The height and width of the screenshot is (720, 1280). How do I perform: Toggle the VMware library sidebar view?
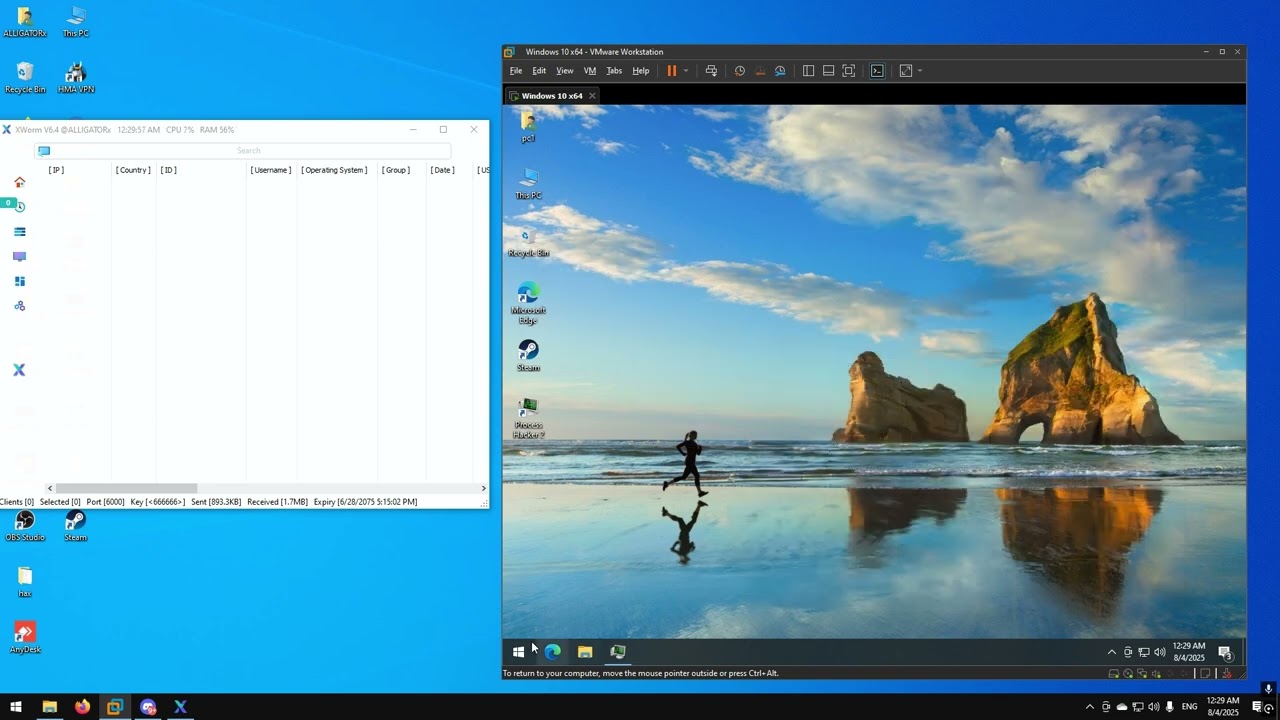(x=809, y=71)
